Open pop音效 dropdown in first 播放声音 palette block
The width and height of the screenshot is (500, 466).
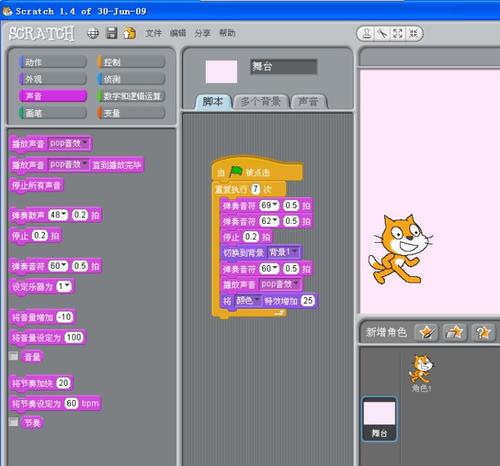click(69, 144)
